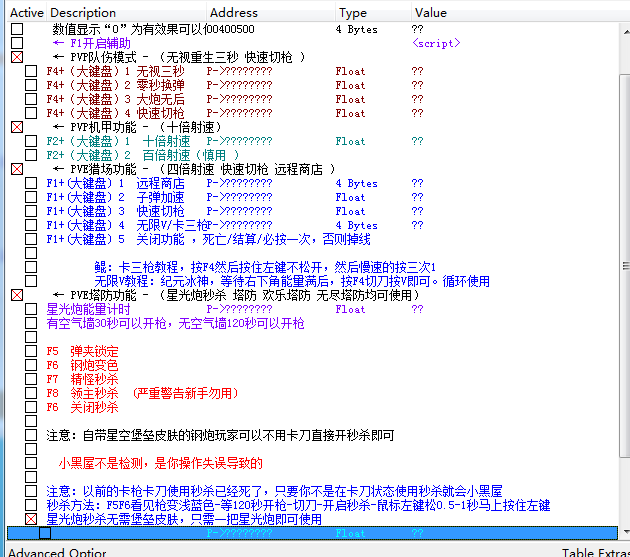
Task: Collapse the PVP机甲功能 group checkbox
Action: [17, 128]
